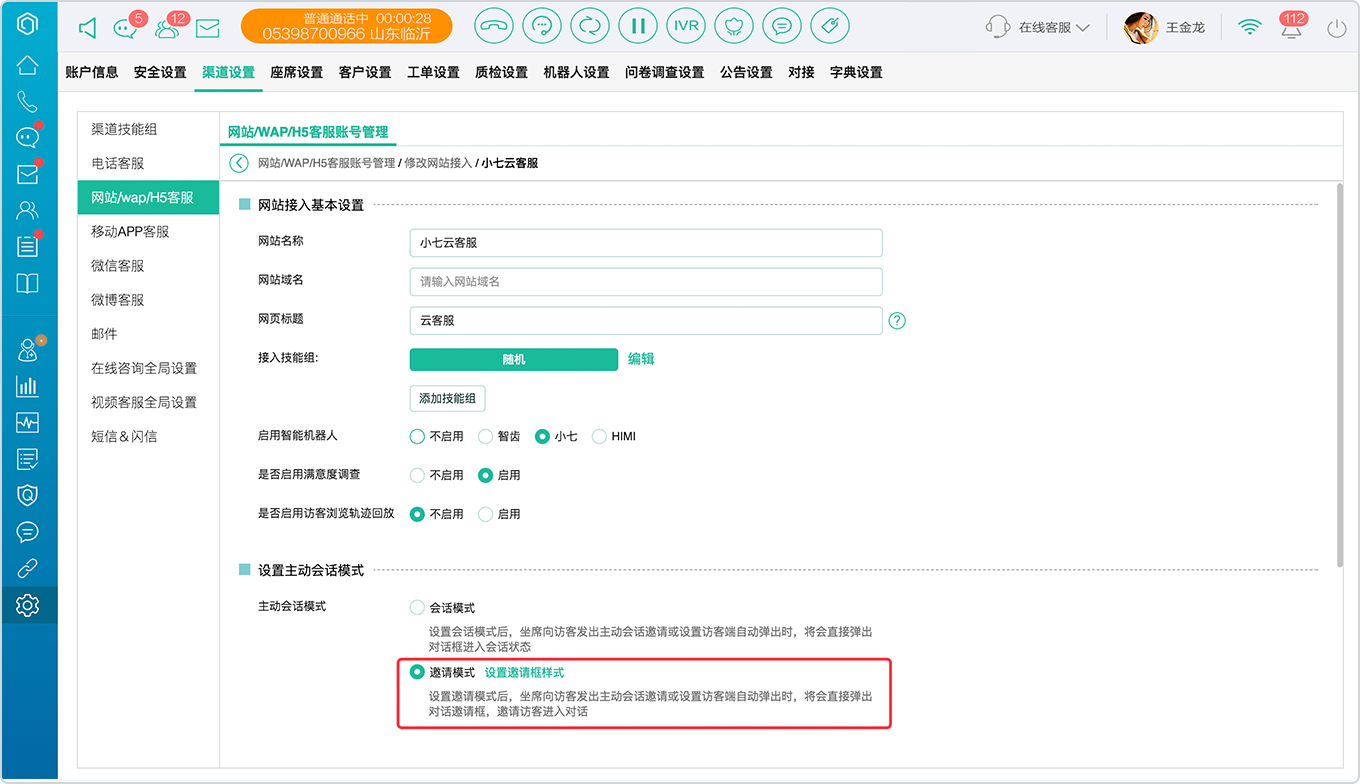Expand the 在线客服 status dropdown

tap(1038, 27)
